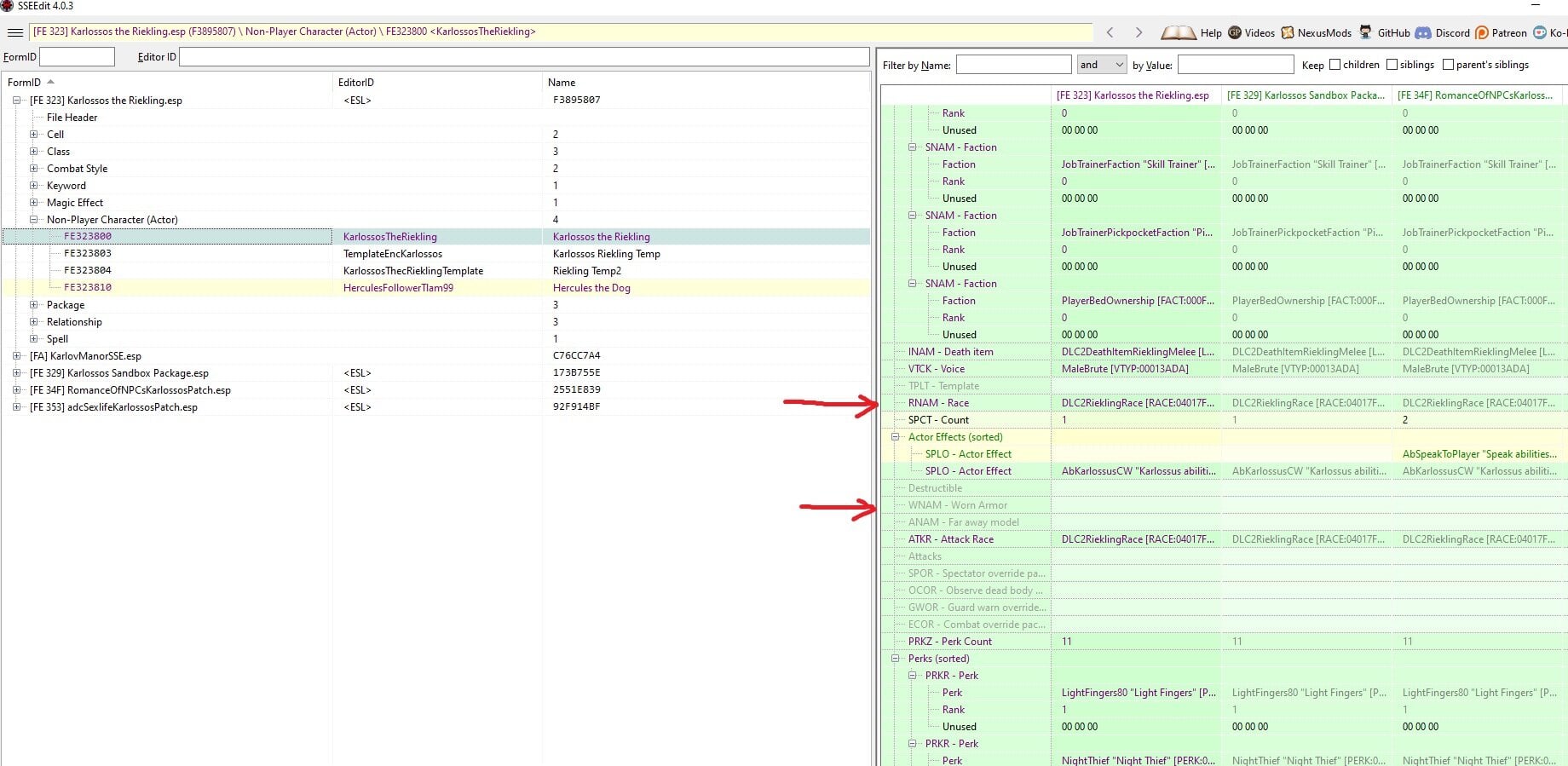The height and width of the screenshot is (766, 1568).
Task: Select record FE323810 Hercules the Dog
Action: 436,288
